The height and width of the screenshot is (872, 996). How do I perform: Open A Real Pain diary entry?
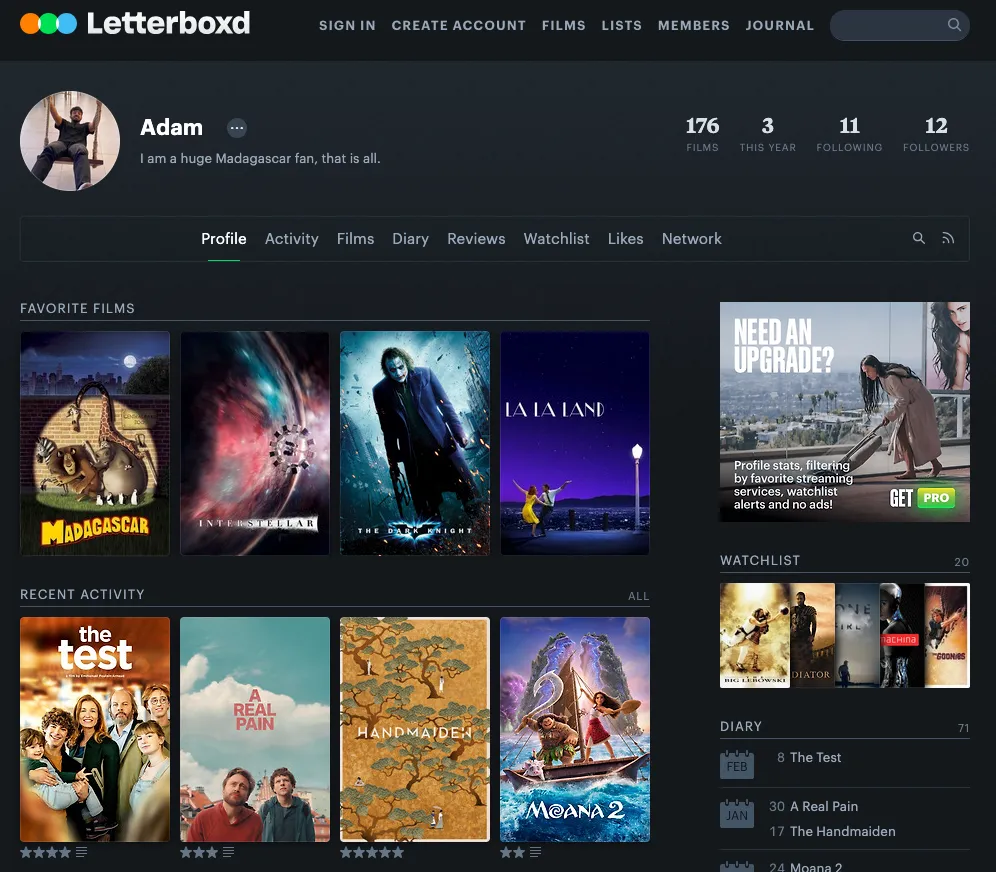click(x=824, y=806)
